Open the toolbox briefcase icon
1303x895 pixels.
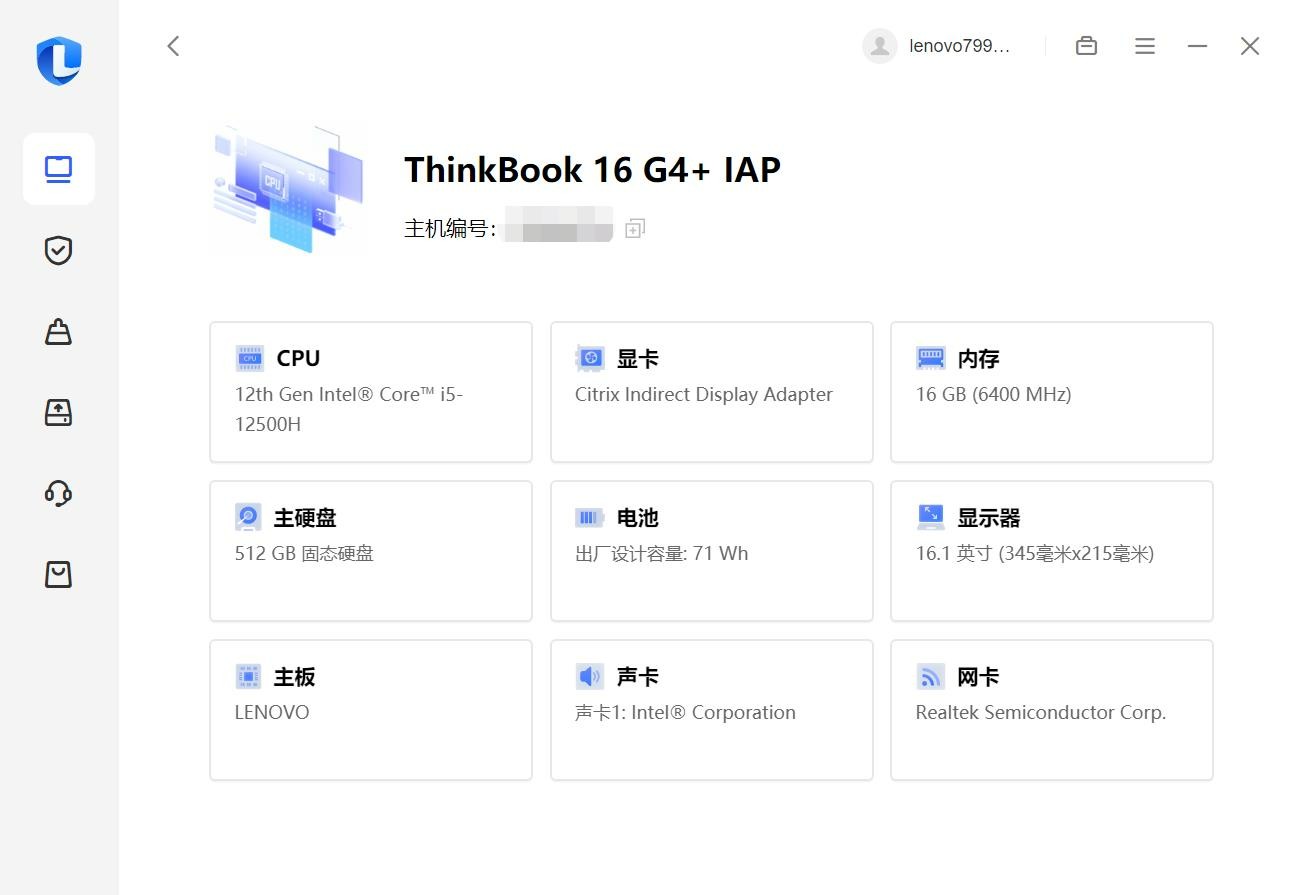1086,46
